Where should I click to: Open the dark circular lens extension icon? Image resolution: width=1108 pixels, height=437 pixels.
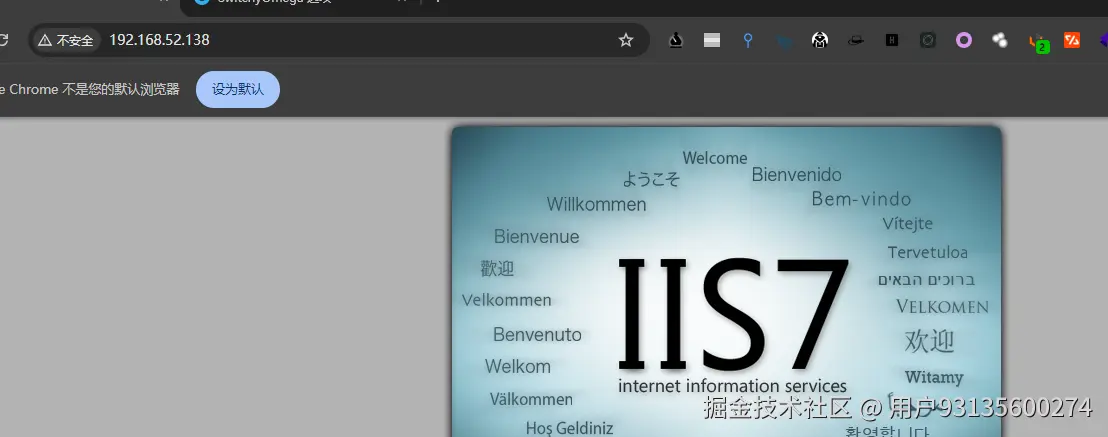pyautogui.click(x=928, y=40)
